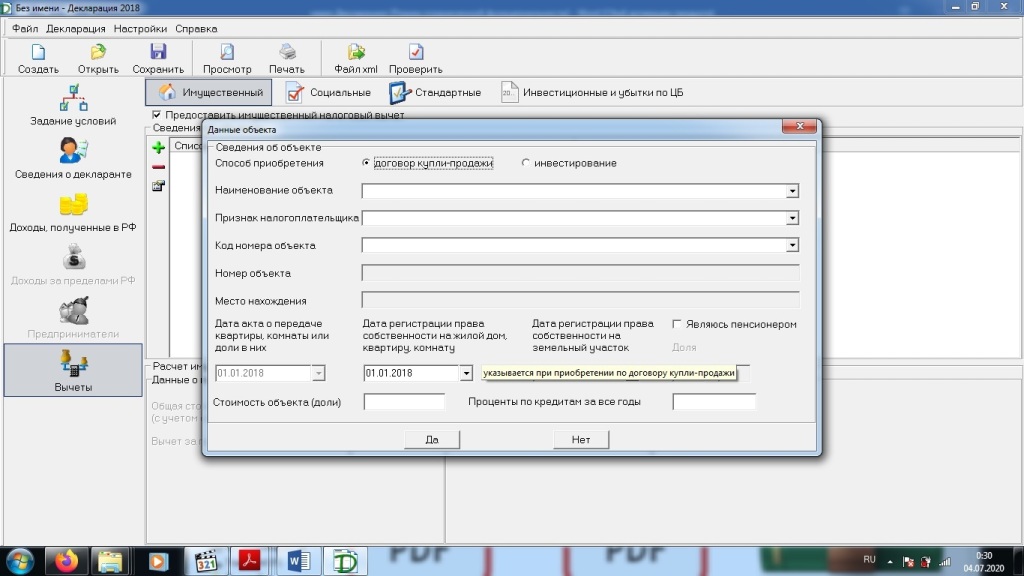Open the Декларация menu

pyautogui.click(x=76, y=29)
